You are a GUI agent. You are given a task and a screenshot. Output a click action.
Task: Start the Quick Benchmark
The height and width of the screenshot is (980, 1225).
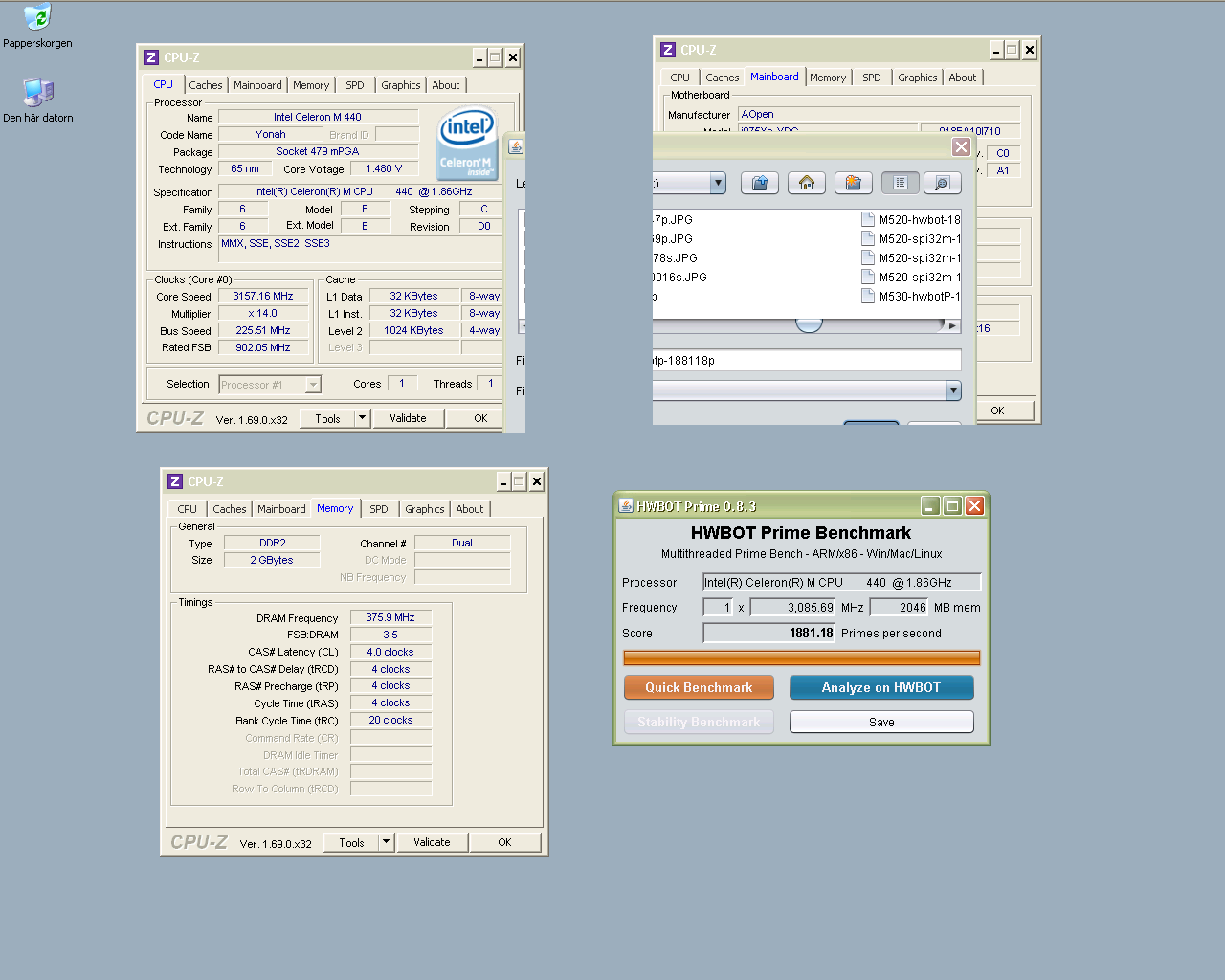click(x=699, y=687)
